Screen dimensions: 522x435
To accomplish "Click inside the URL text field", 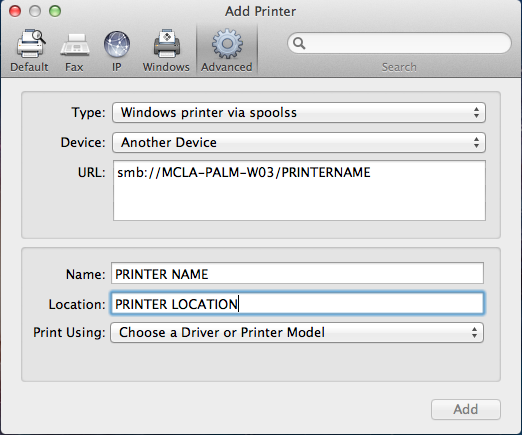I will click(299, 190).
